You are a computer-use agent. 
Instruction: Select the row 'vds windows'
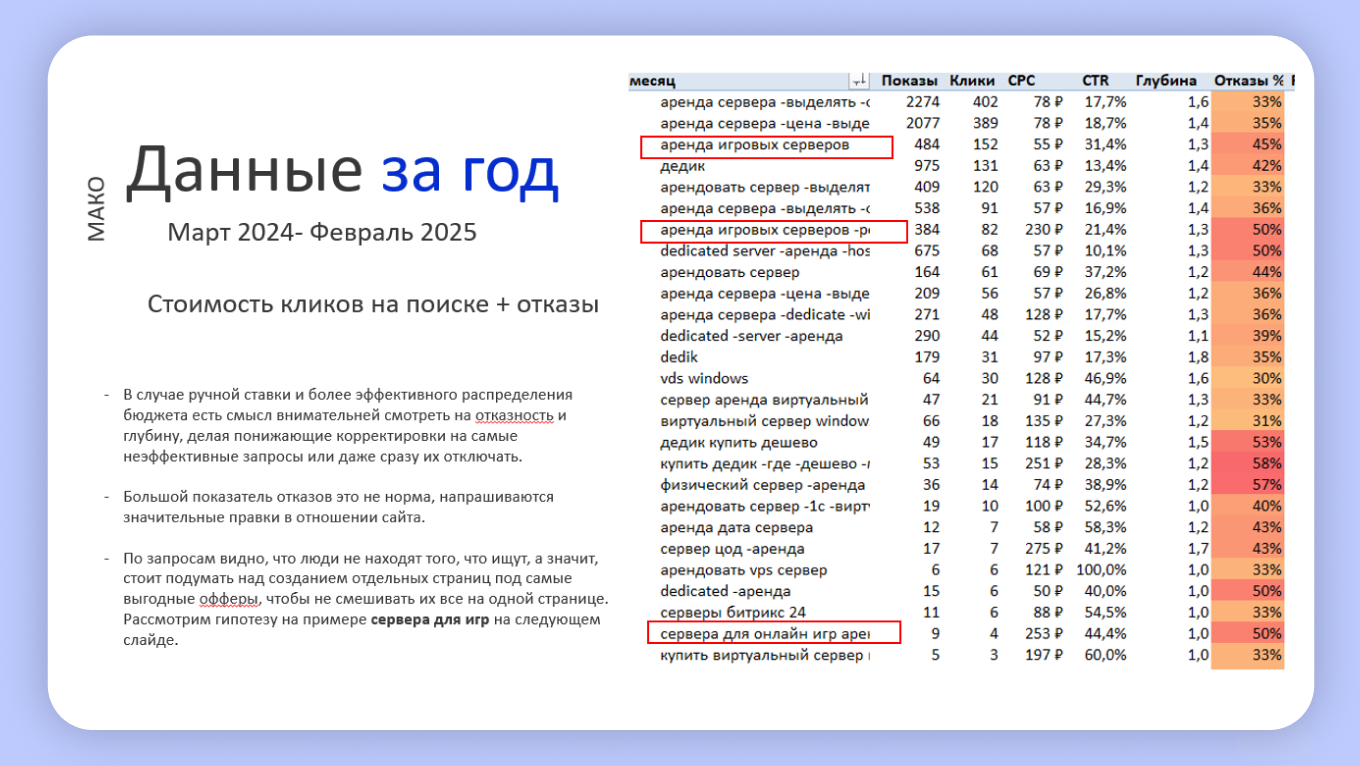958,378
